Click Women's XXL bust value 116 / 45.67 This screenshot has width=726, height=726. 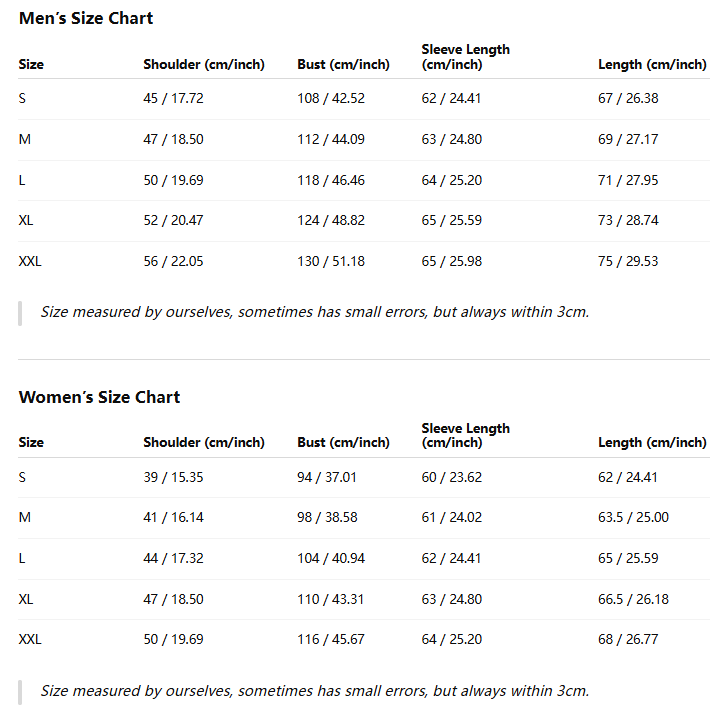(x=331, y=639)
